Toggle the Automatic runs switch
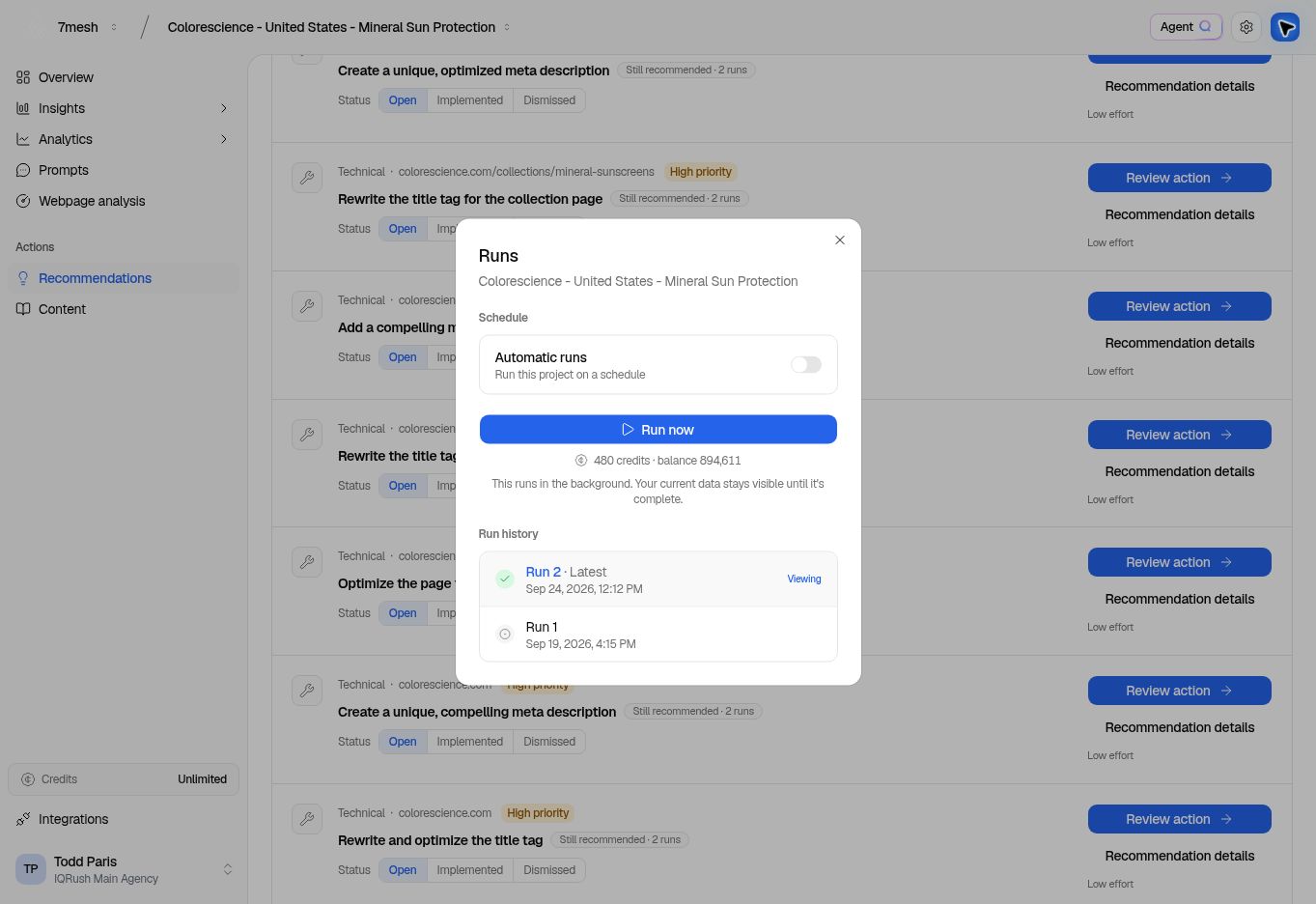This screenshot has height=904, width=1316. coord(806,365)
